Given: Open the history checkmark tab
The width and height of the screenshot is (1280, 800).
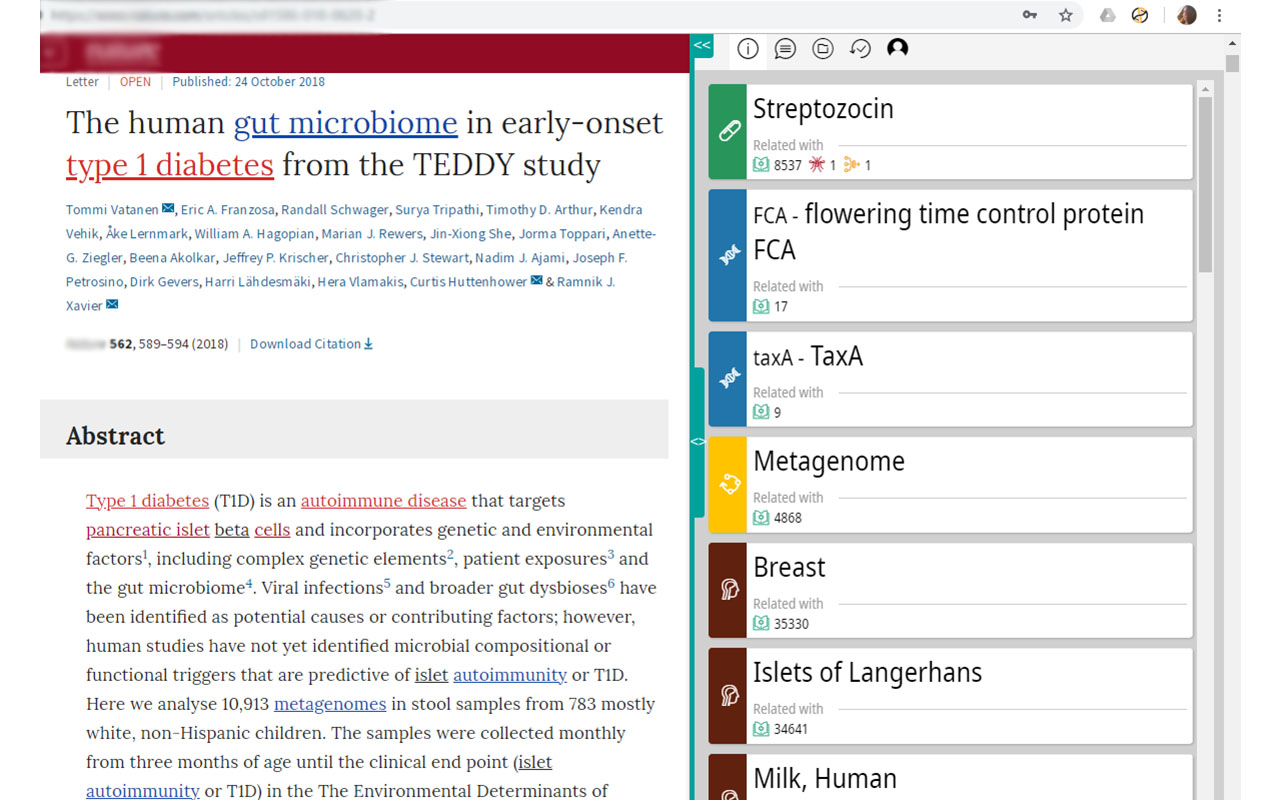Looking at the screenshot, I should tap(860, 49).
